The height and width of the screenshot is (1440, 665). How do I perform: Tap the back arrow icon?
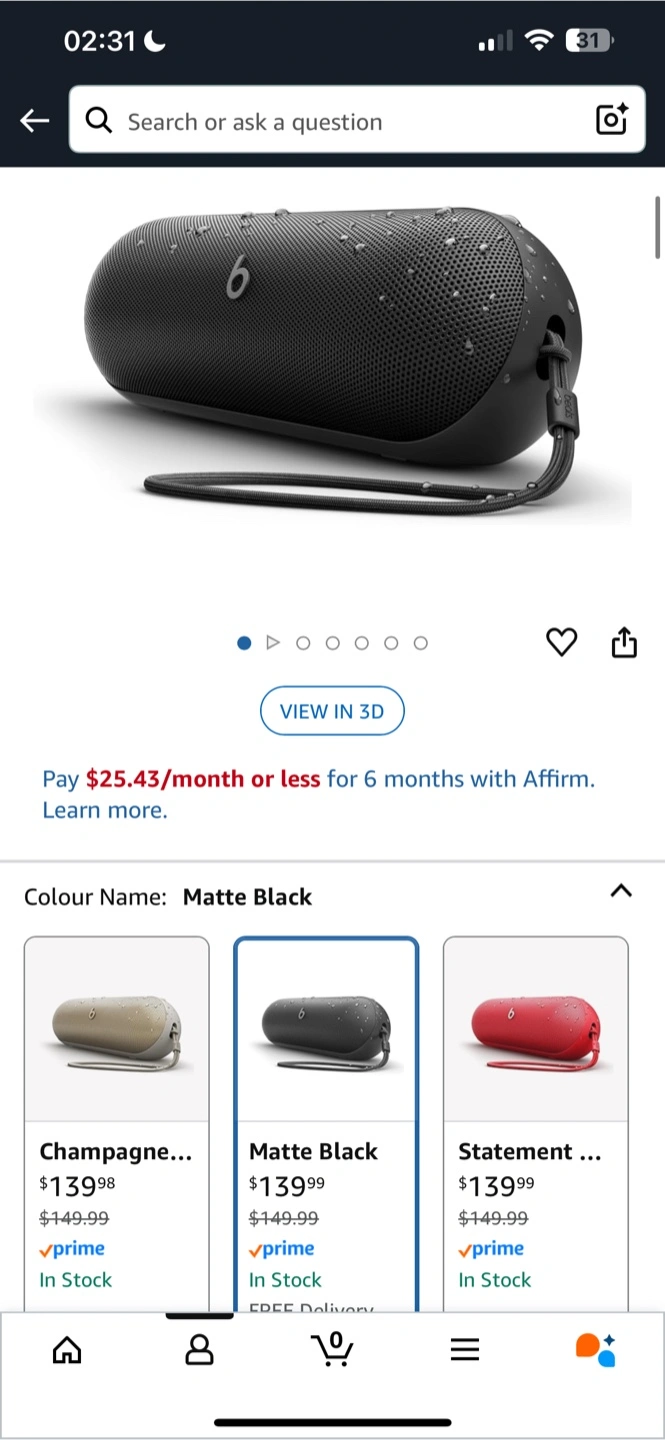34,121
